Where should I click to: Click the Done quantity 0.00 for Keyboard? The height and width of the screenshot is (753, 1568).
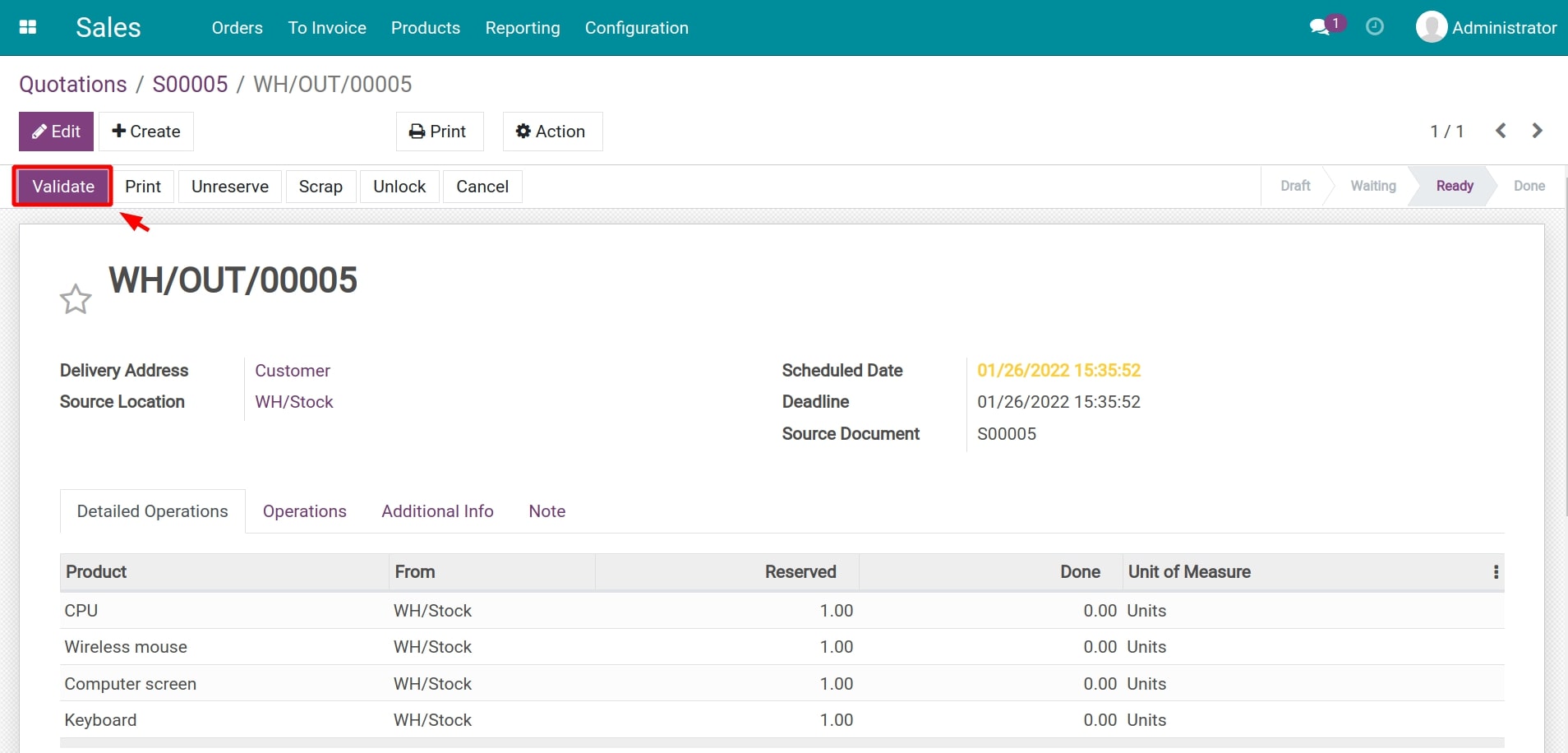coord(1100,720)
